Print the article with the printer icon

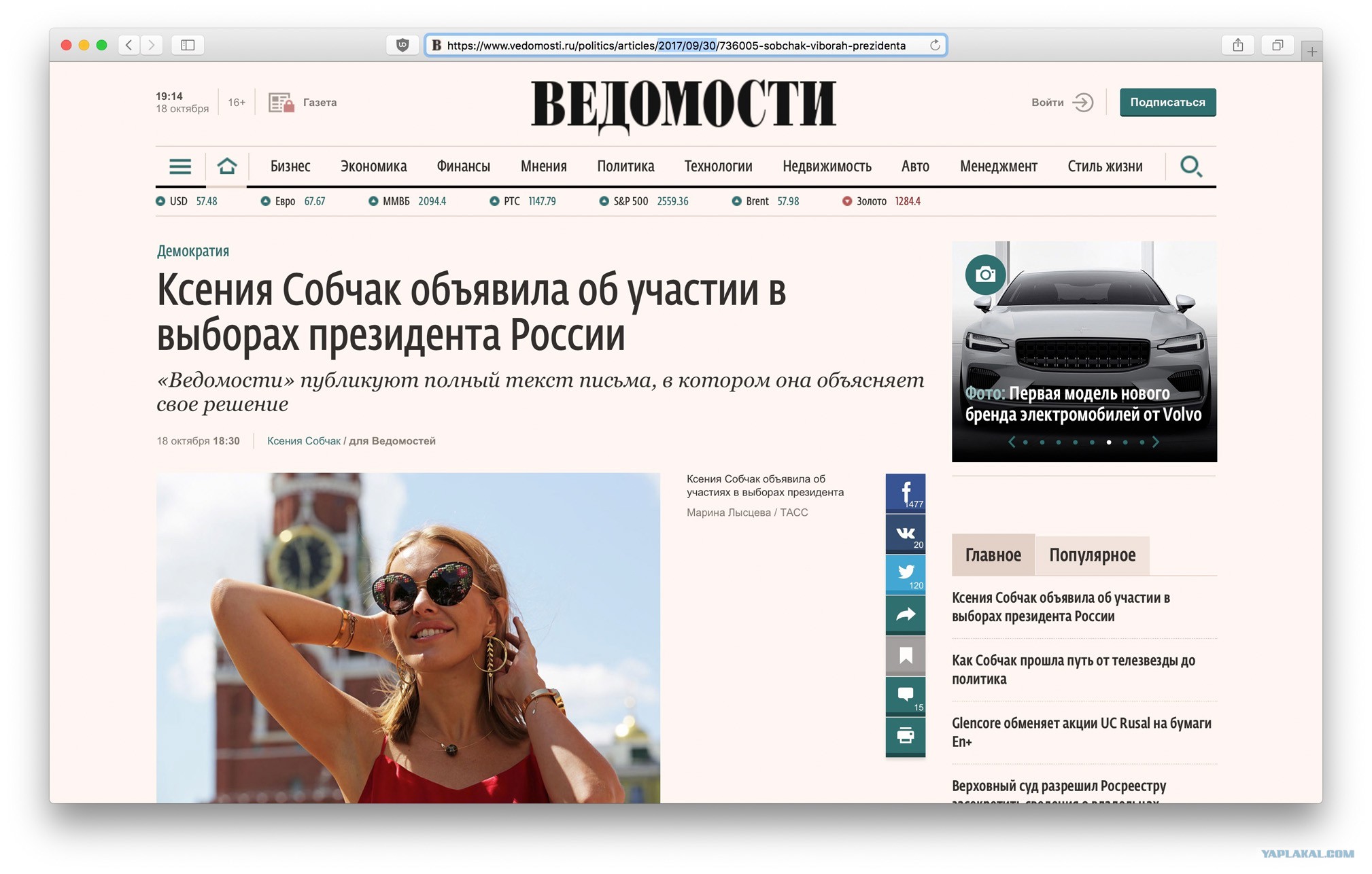(906, 736)
